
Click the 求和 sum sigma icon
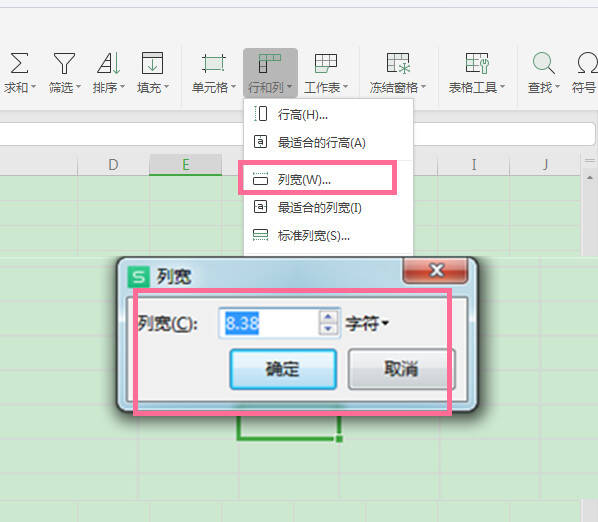tap(19, 63)
